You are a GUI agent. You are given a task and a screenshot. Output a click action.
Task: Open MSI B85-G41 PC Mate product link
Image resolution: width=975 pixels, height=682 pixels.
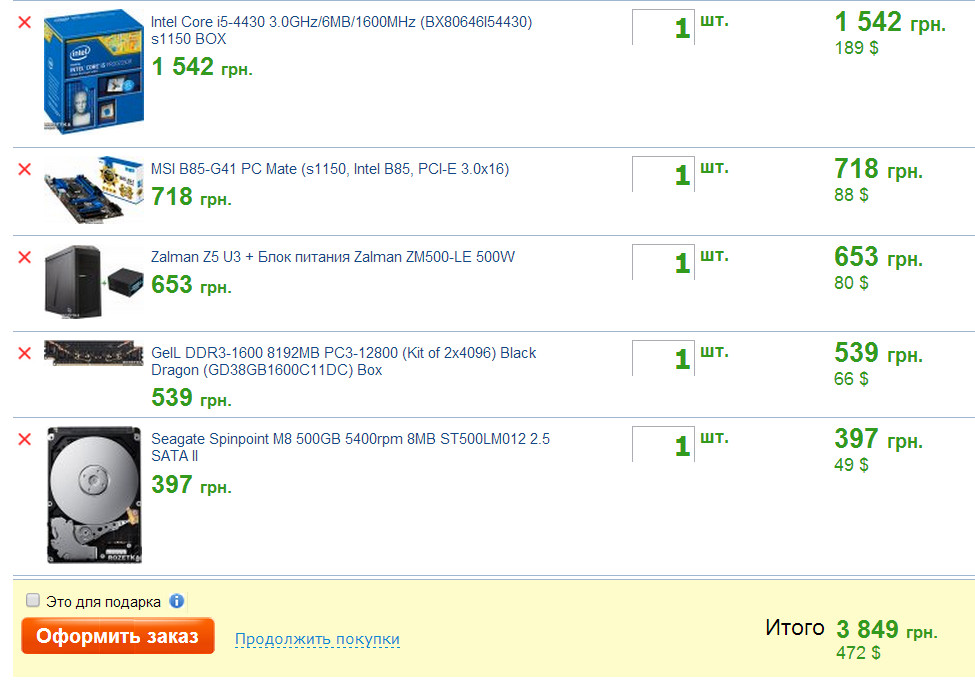coord(330,169)
